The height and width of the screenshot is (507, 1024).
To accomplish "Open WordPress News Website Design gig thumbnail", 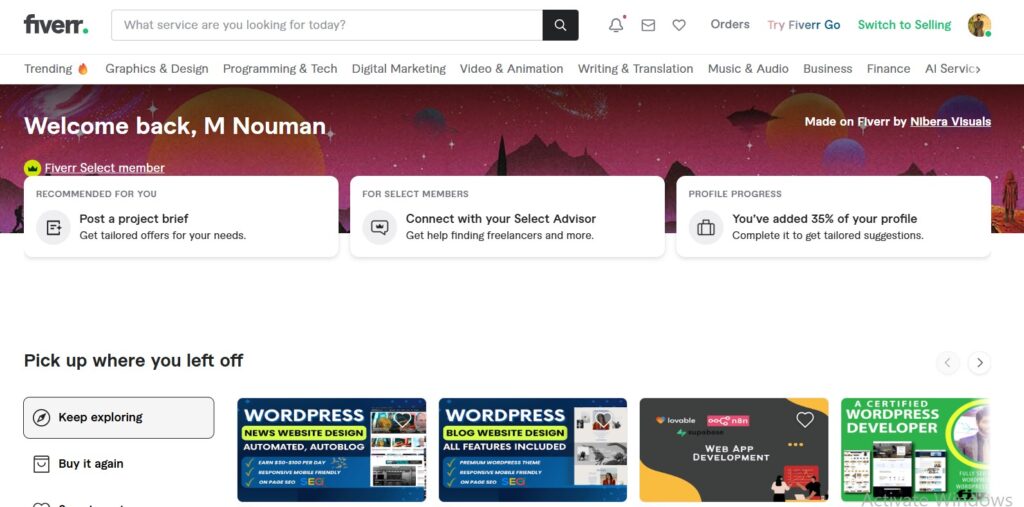I will pos(332,450).
